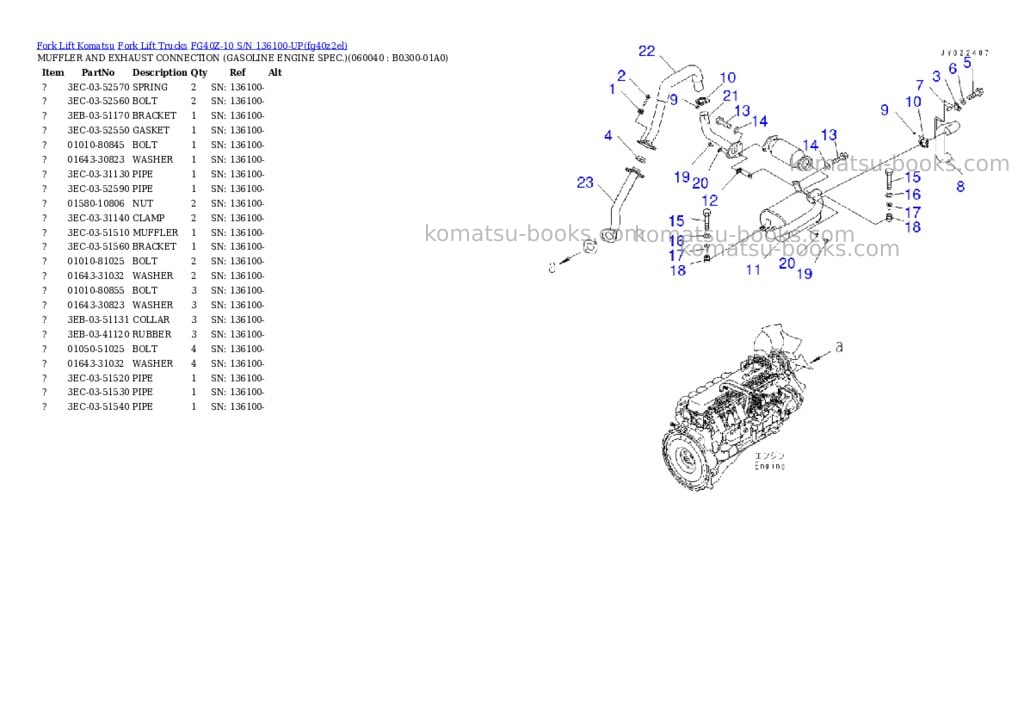This screenshot has height=725, width=1024.
Task: Click callout number 2 on the diagram
Action: click(622, 76)
